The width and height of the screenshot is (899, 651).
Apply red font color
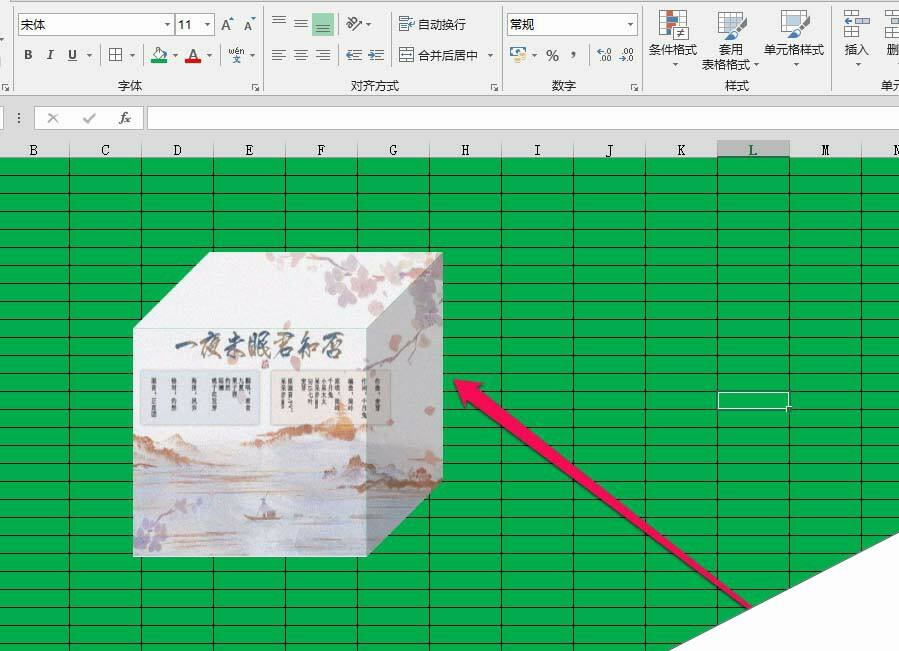click(193, 55)
